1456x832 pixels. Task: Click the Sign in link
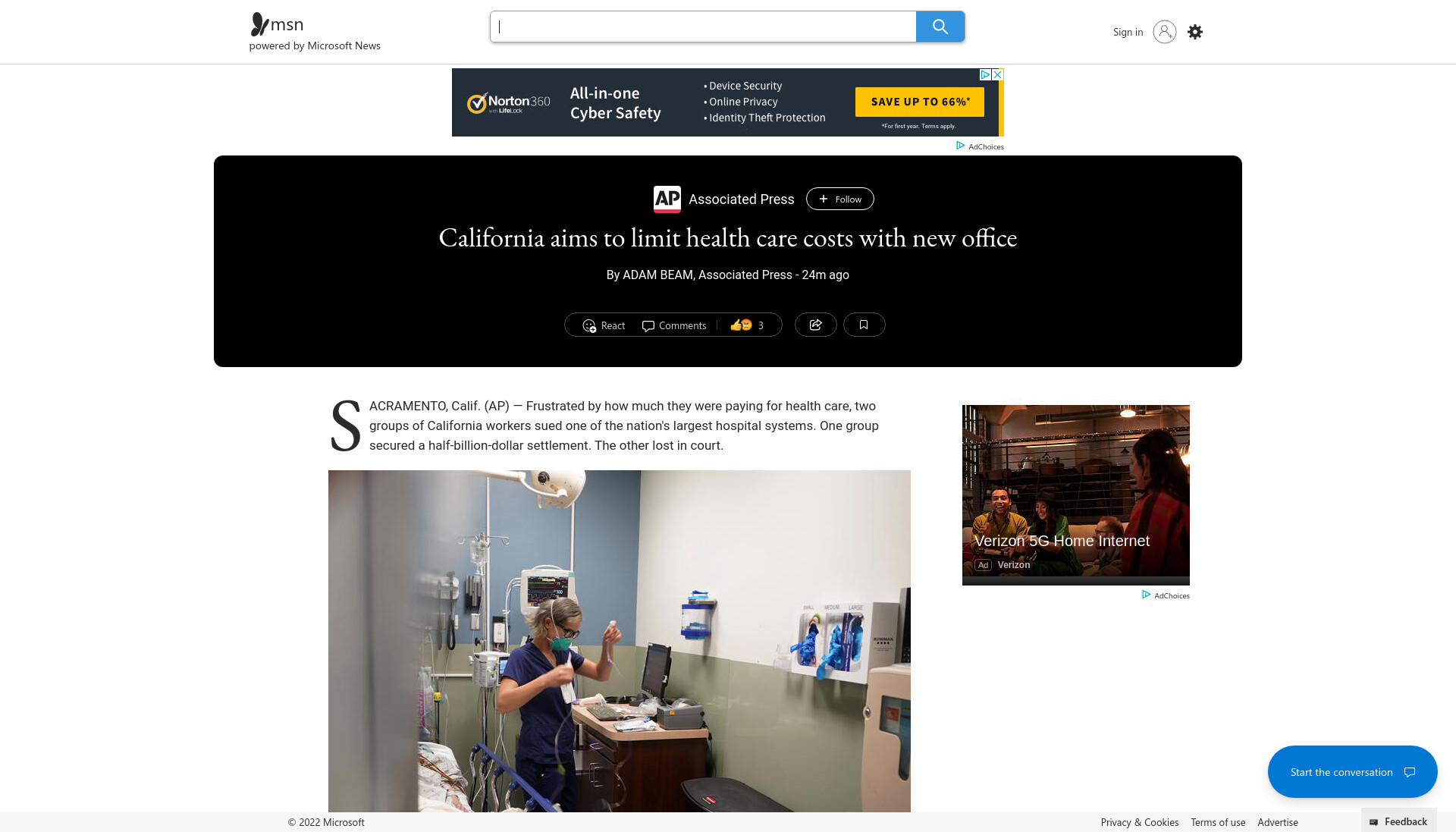[1128, 32]
